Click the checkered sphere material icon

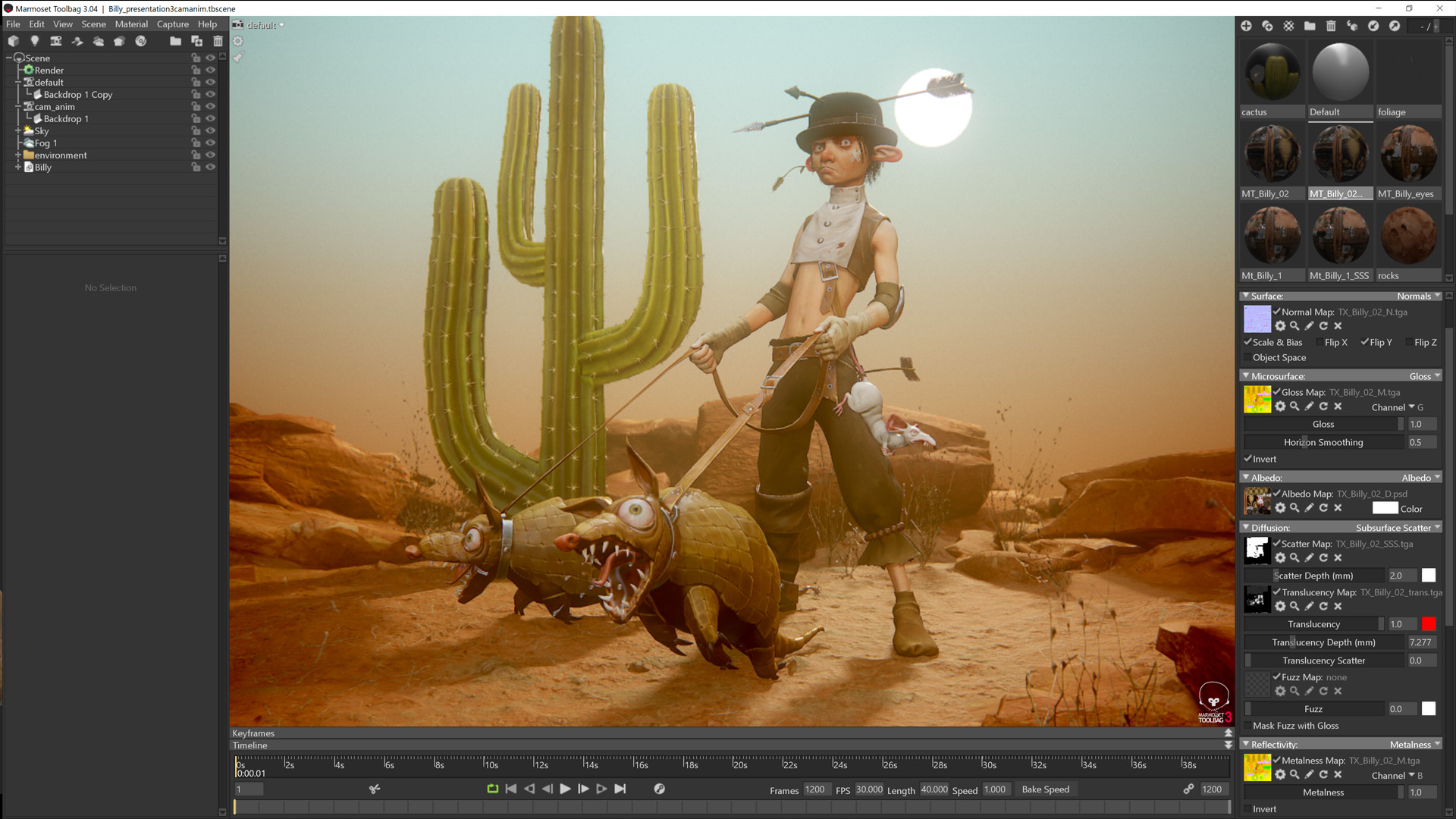(x=1288, y=26)
